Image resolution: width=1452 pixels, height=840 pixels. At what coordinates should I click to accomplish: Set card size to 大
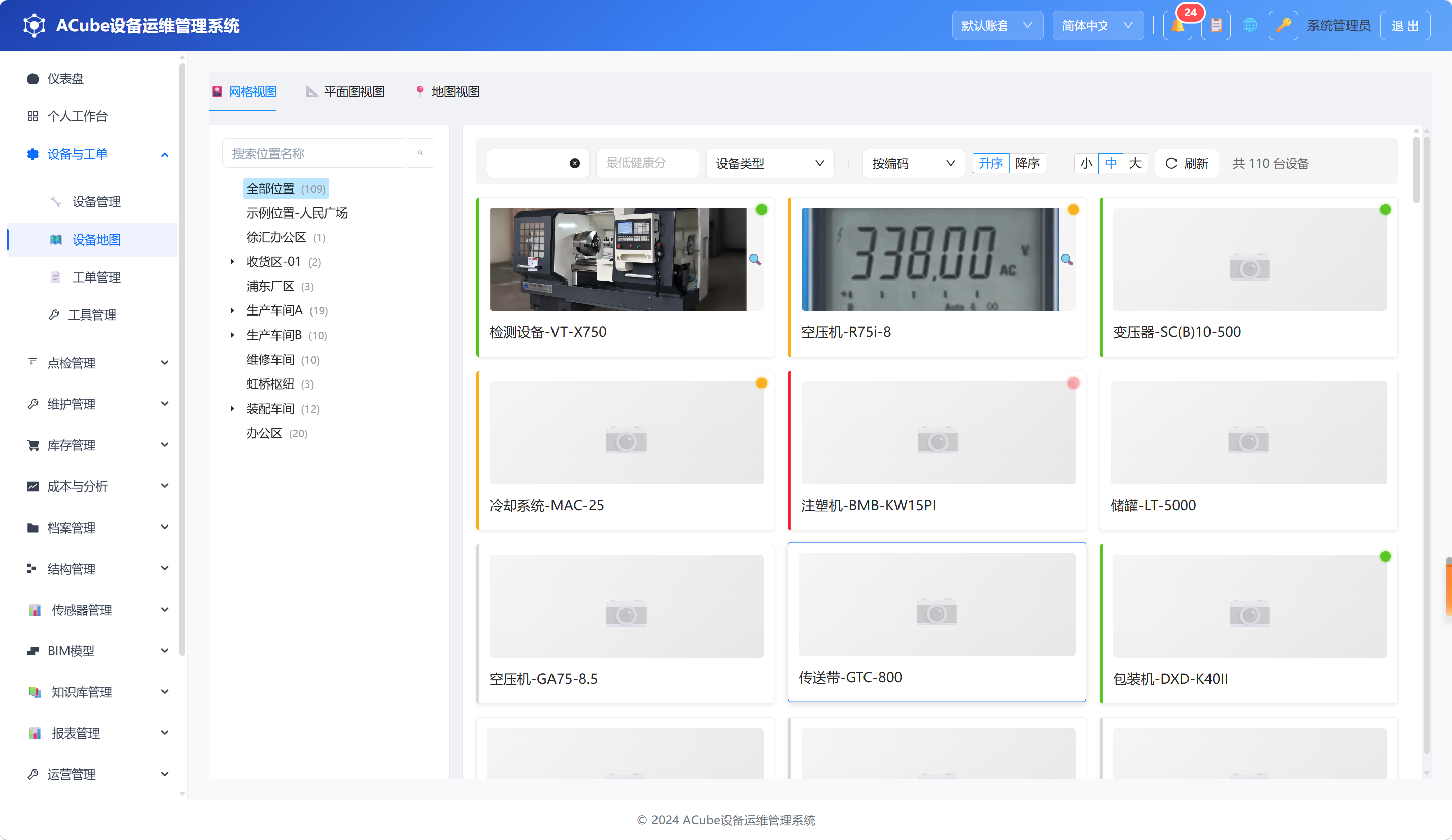pos(1135,164)
